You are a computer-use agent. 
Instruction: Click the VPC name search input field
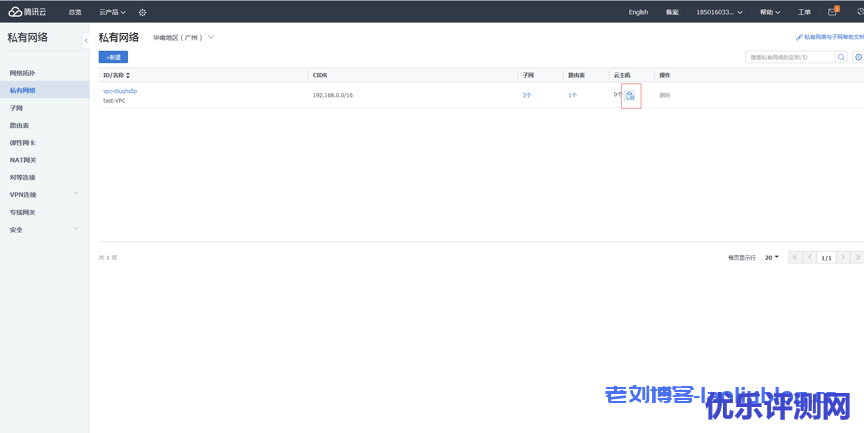coord(789,58)
